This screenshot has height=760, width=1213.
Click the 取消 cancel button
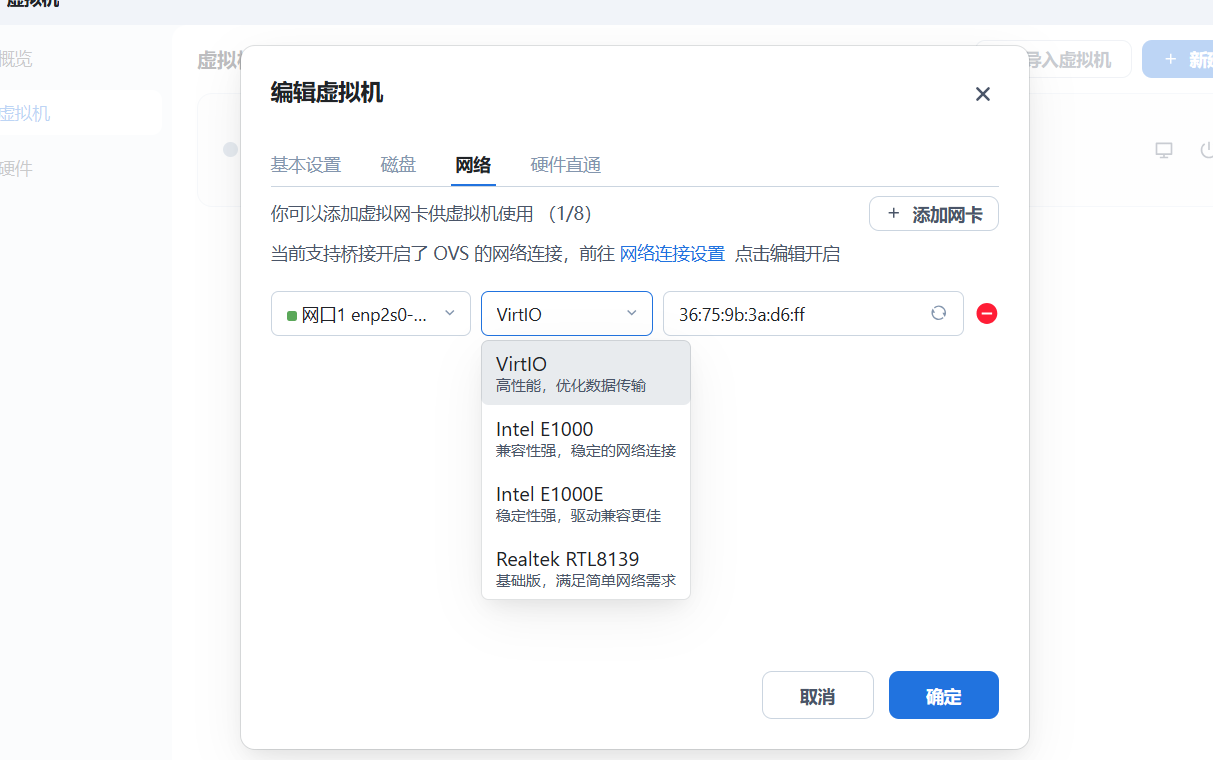click(x=817, y=696)
